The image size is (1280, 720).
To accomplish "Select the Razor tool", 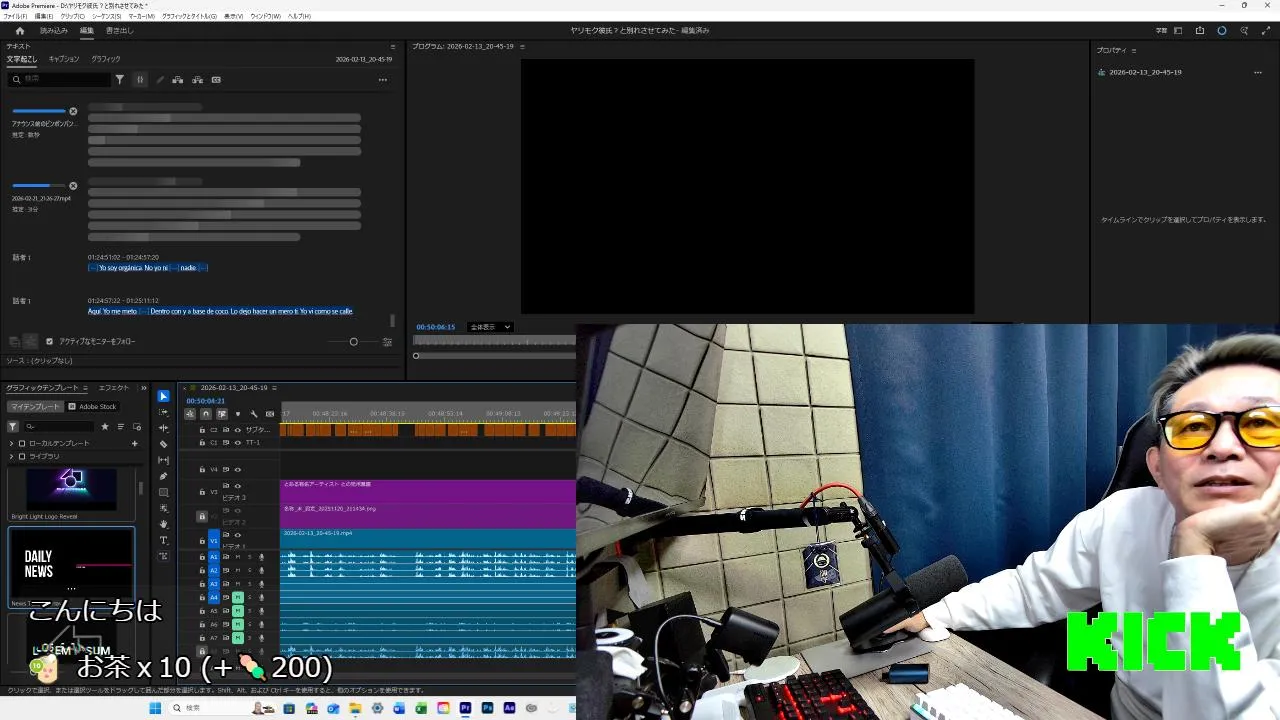I will tap(164, 444).
